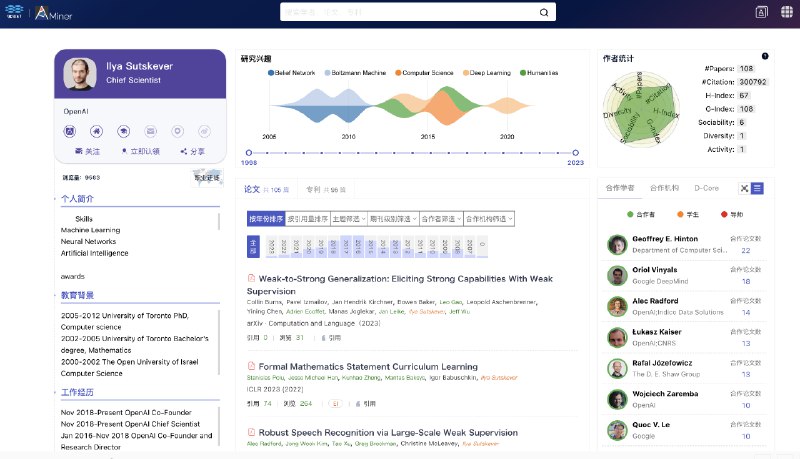
Task: Click the graduation cap scholar icon
Action: point(123,132)
